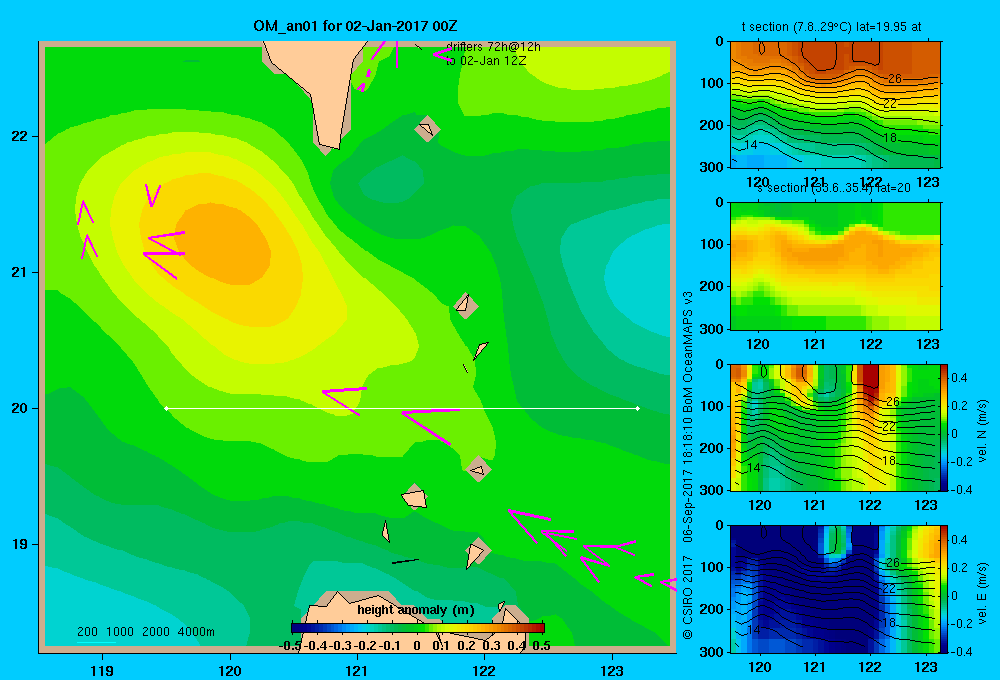Click the 'height anomaly (m)' legend title

click(x=416, y=610)
